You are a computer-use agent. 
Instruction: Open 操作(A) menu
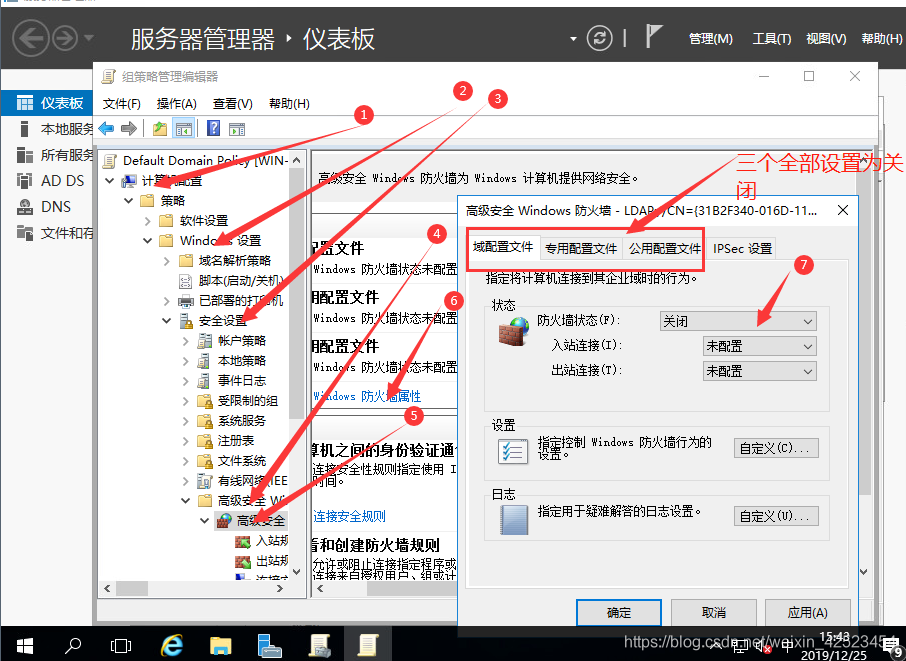(177, 104)
